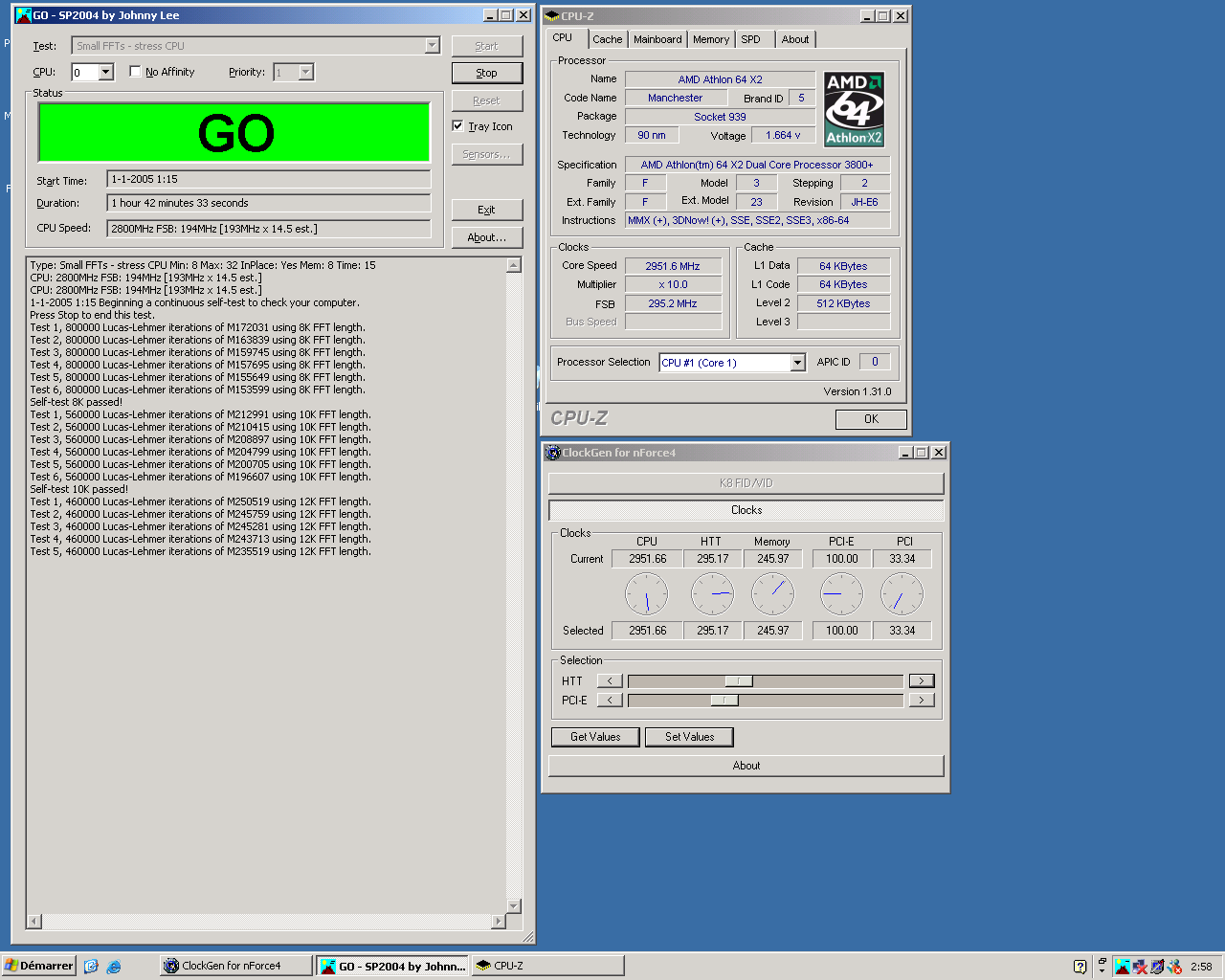Screen dimensions: 1225x980
Task: Click the help question mark tray icon
Action: click(x=1080, y=967)
